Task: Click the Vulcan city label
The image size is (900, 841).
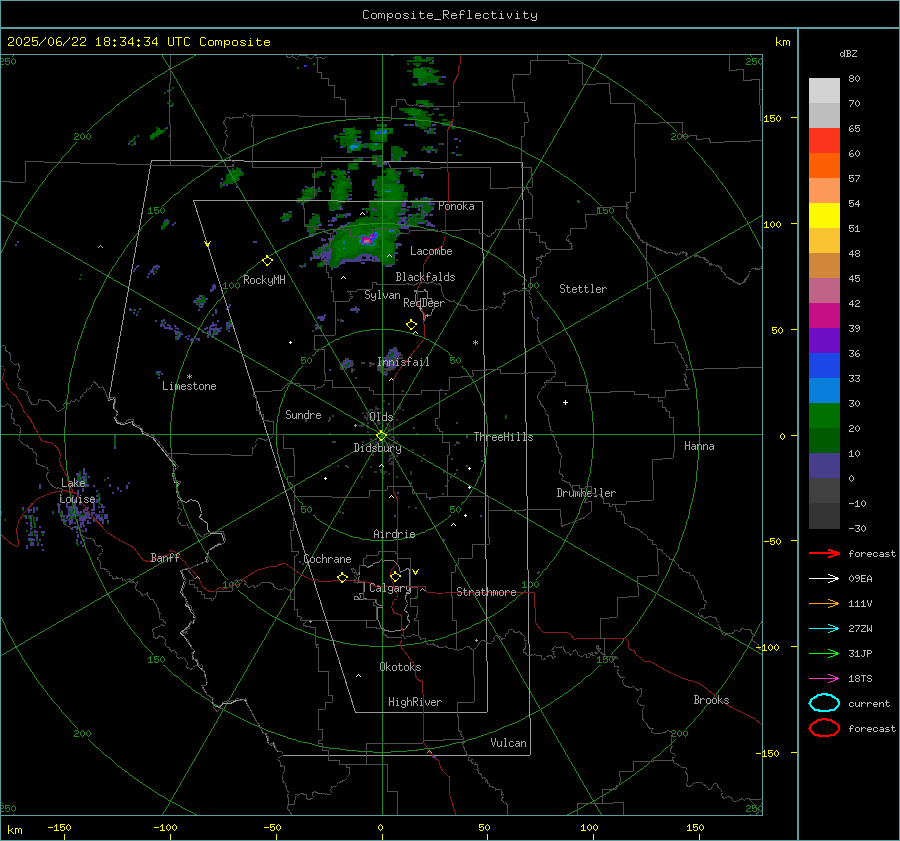Action: 508,743
